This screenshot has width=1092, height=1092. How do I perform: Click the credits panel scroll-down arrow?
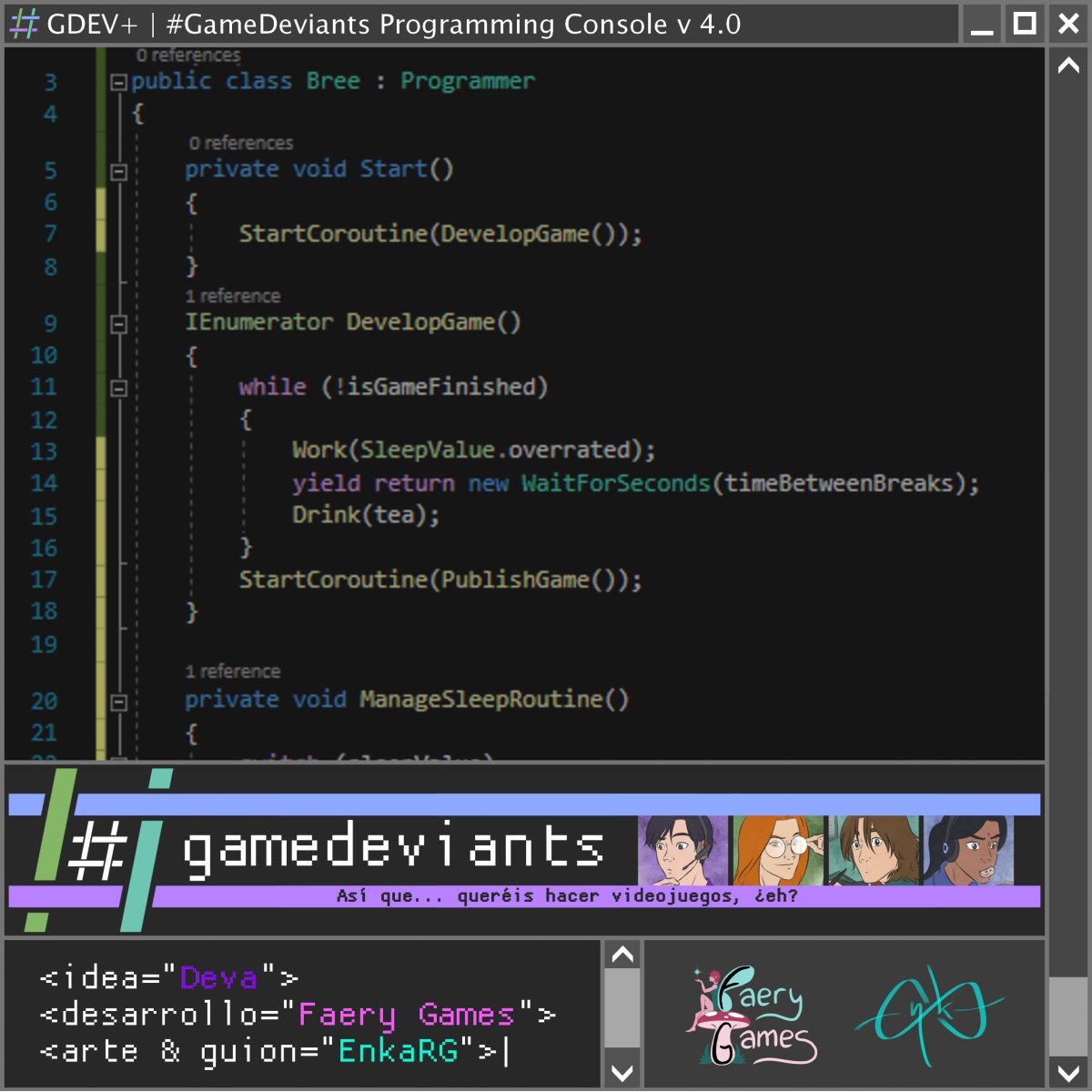coord(622,1073)
